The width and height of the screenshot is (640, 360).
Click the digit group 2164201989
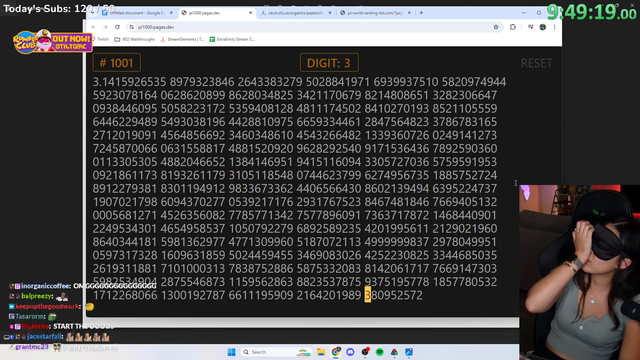[x=329, y=295]
